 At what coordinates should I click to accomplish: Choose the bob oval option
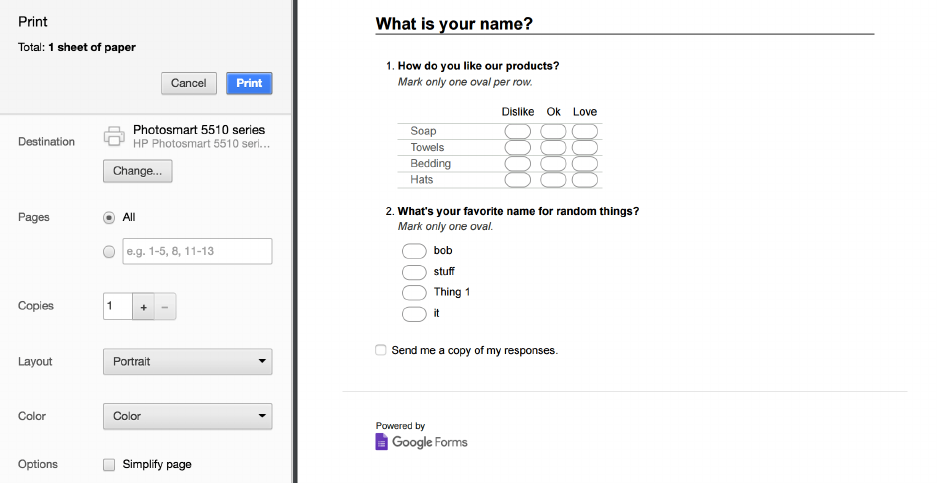click(414, 251)
